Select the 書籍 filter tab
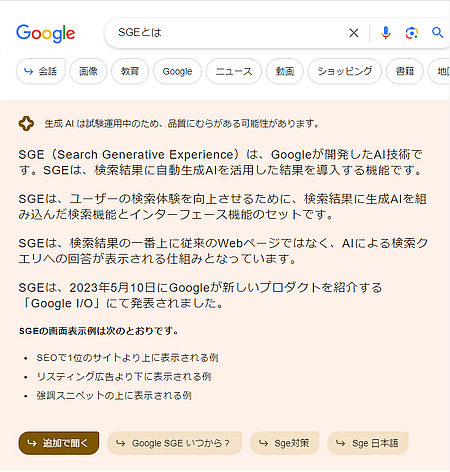 coord(405,71)
